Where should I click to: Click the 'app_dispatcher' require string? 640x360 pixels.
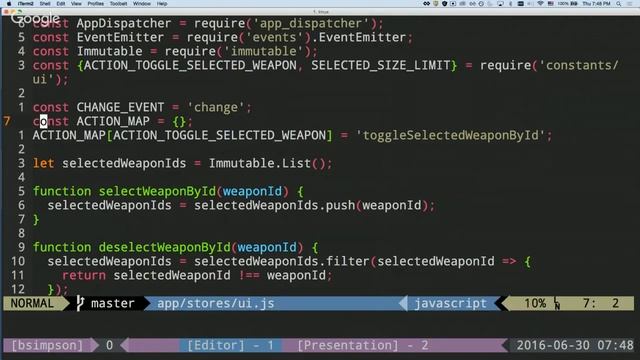pos(311,23)
